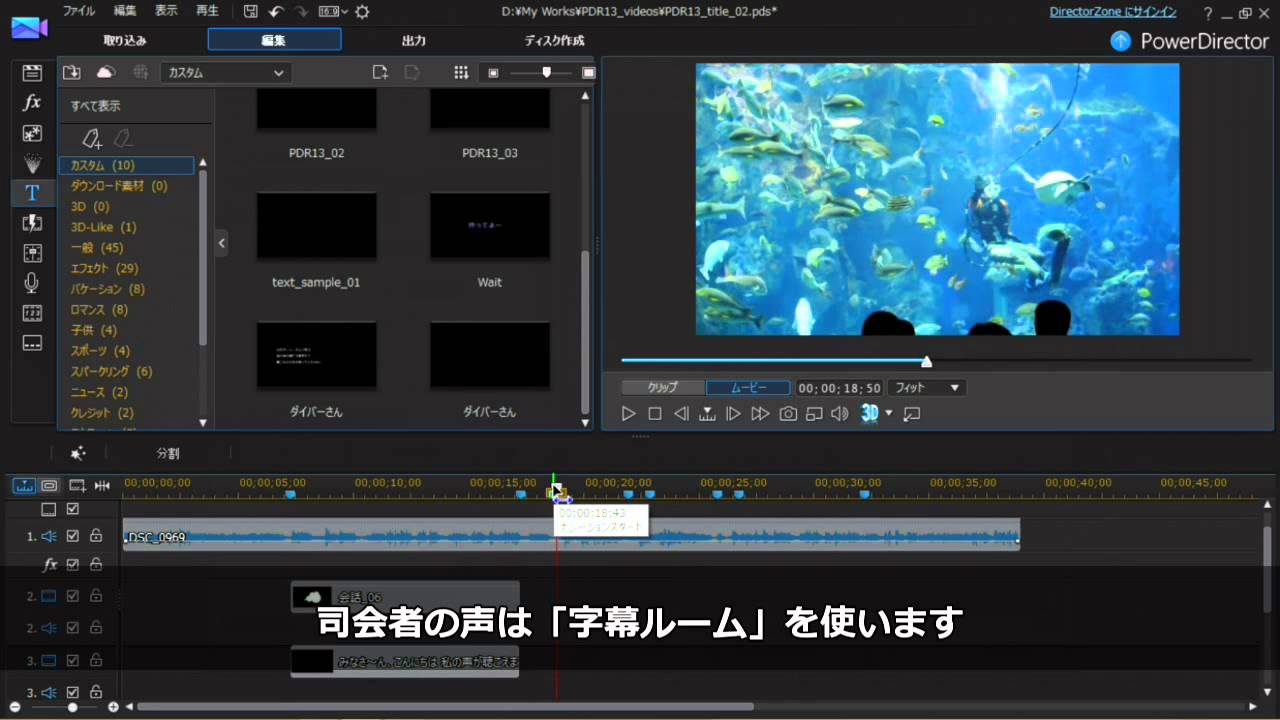Open the Media Room icon in left sidebar
The image size is (1280, 720).
(x=32, y=72)
